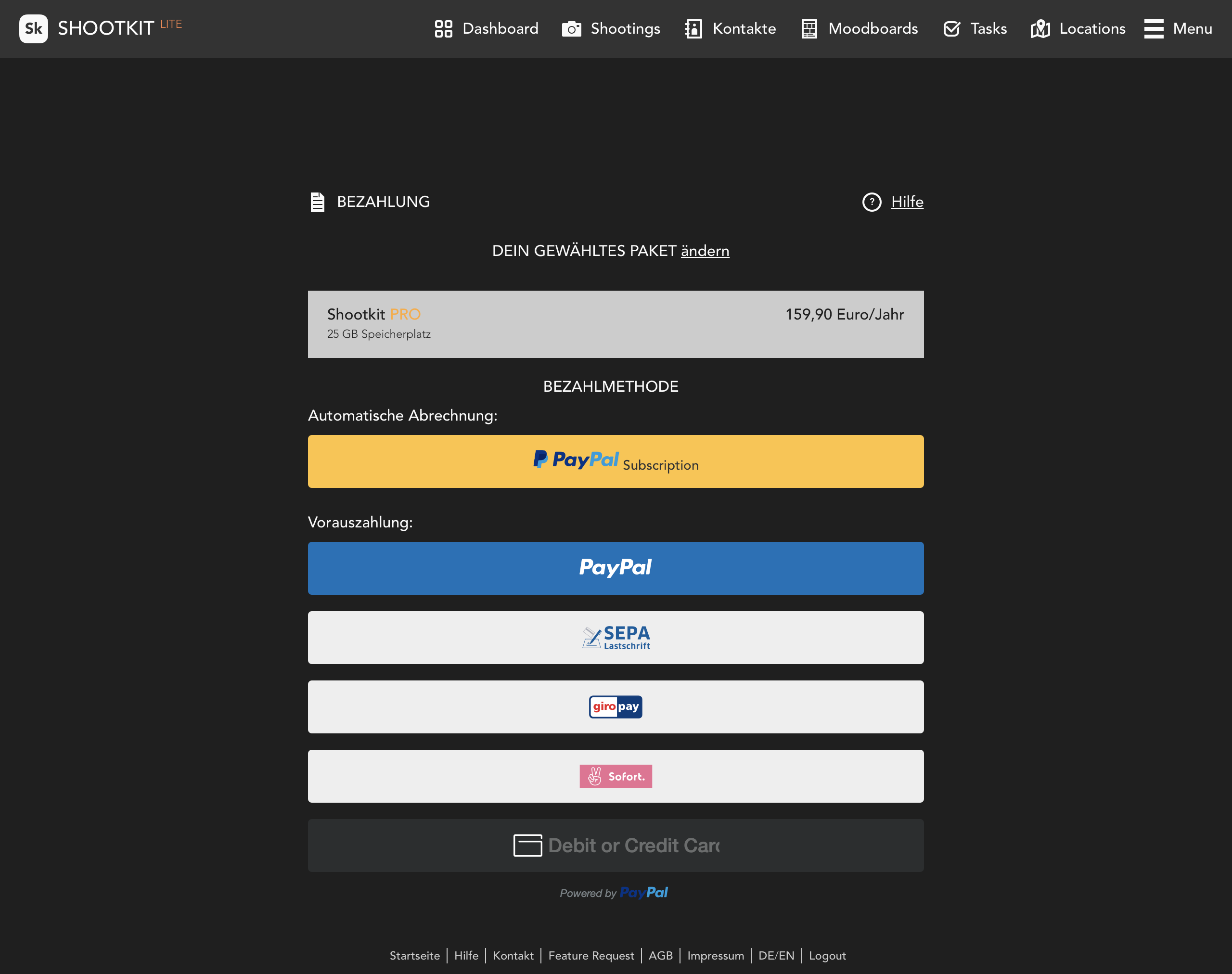This screenshot has width=1232, height=974.
Task: Click Logout from footer menu
Action: click(824, 956)
